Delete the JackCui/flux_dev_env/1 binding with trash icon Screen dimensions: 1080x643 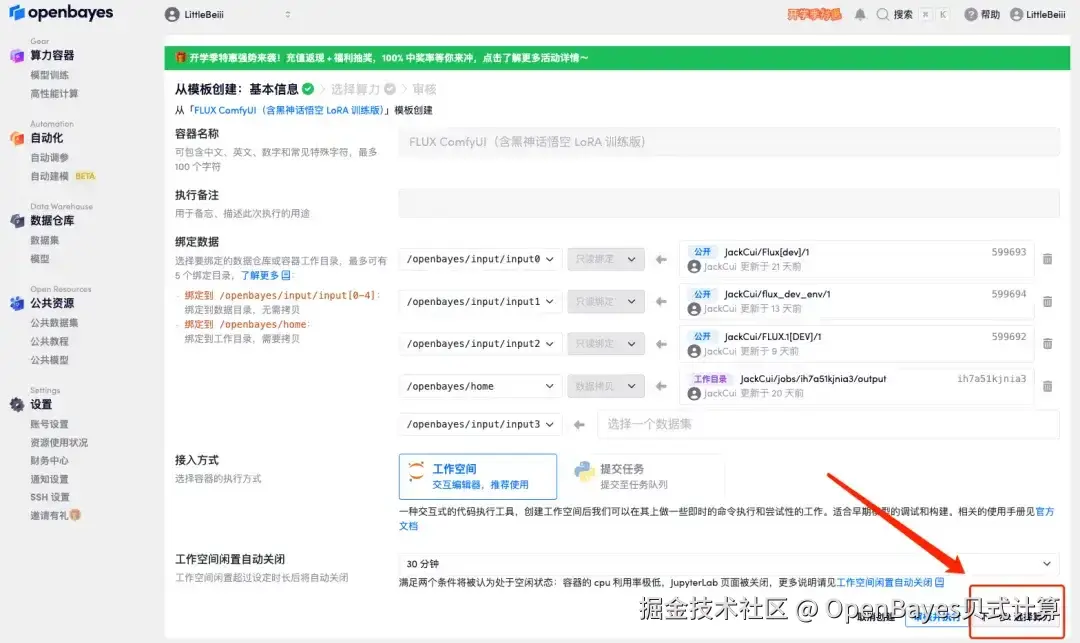(1047, 302)
